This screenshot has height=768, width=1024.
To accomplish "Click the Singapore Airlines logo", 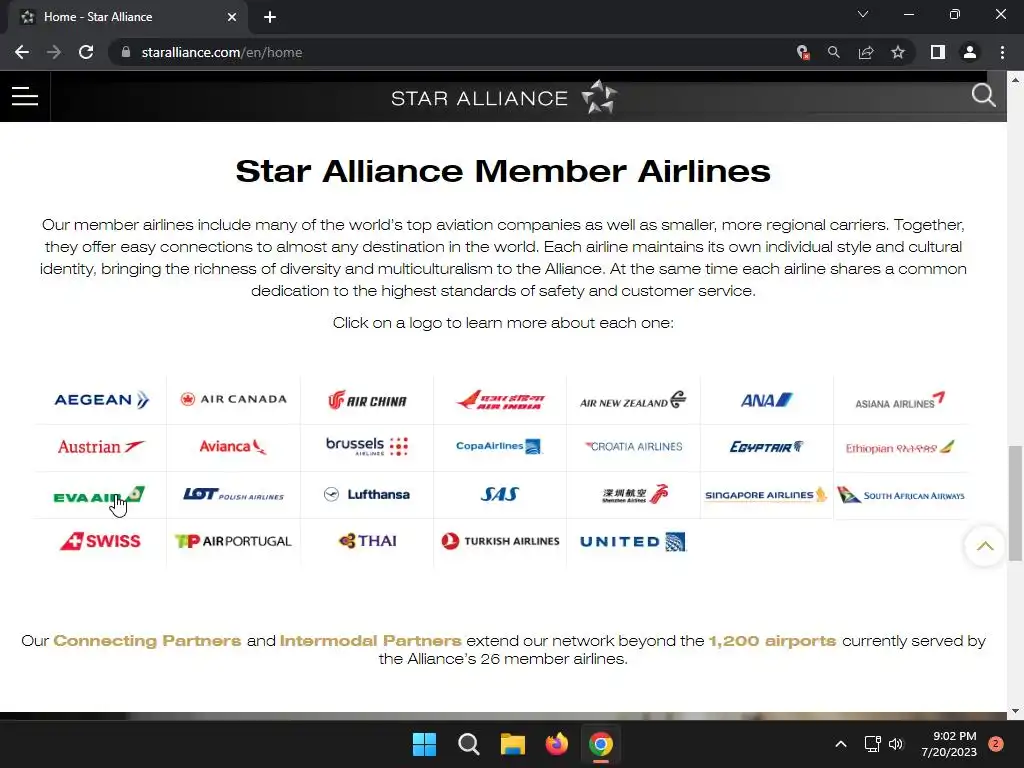I will (766, 495).
